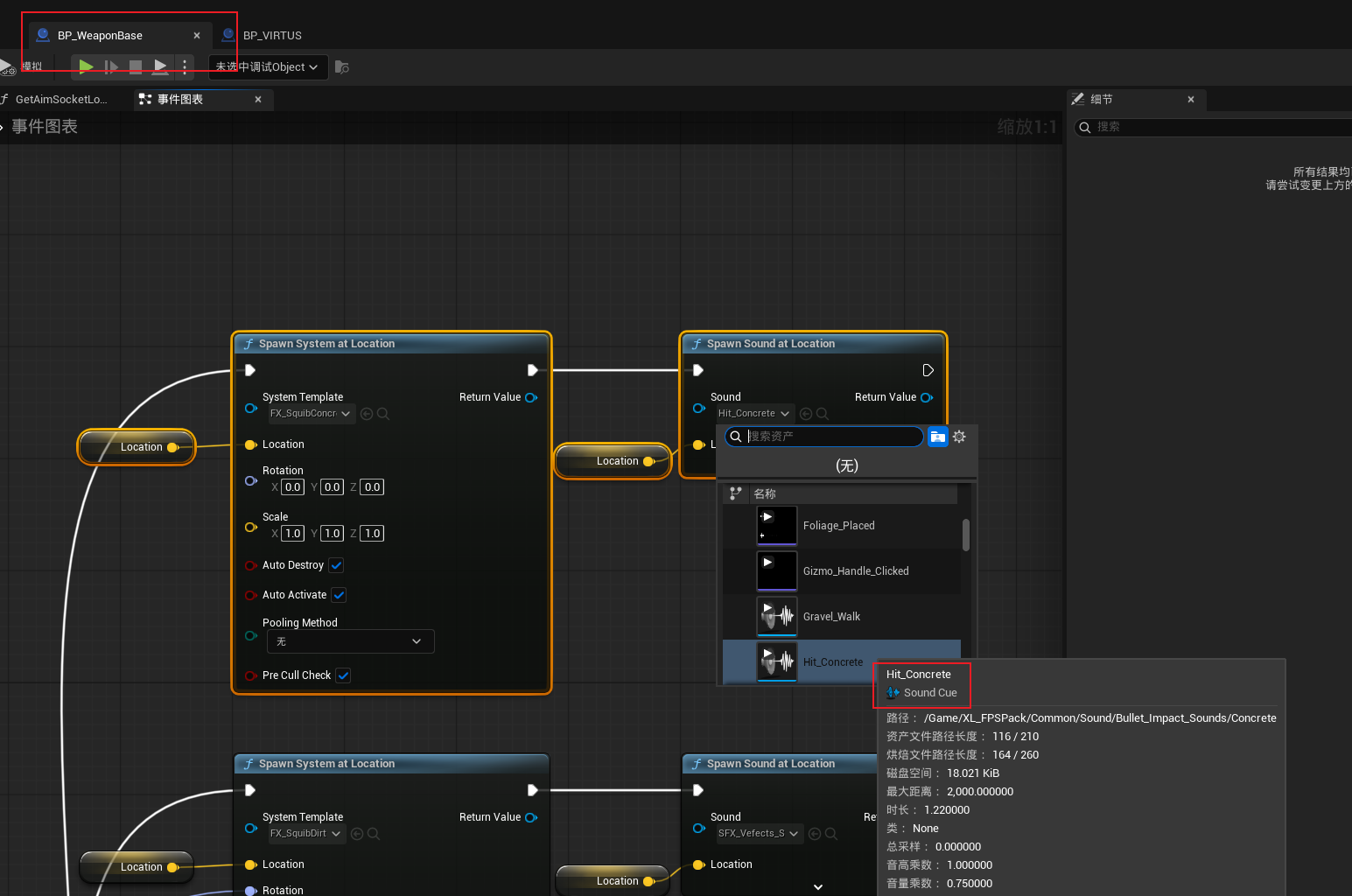This screenshot has height=896, width=1352.
Task: Close the 事件图表 tab
Action: [258, 100]
